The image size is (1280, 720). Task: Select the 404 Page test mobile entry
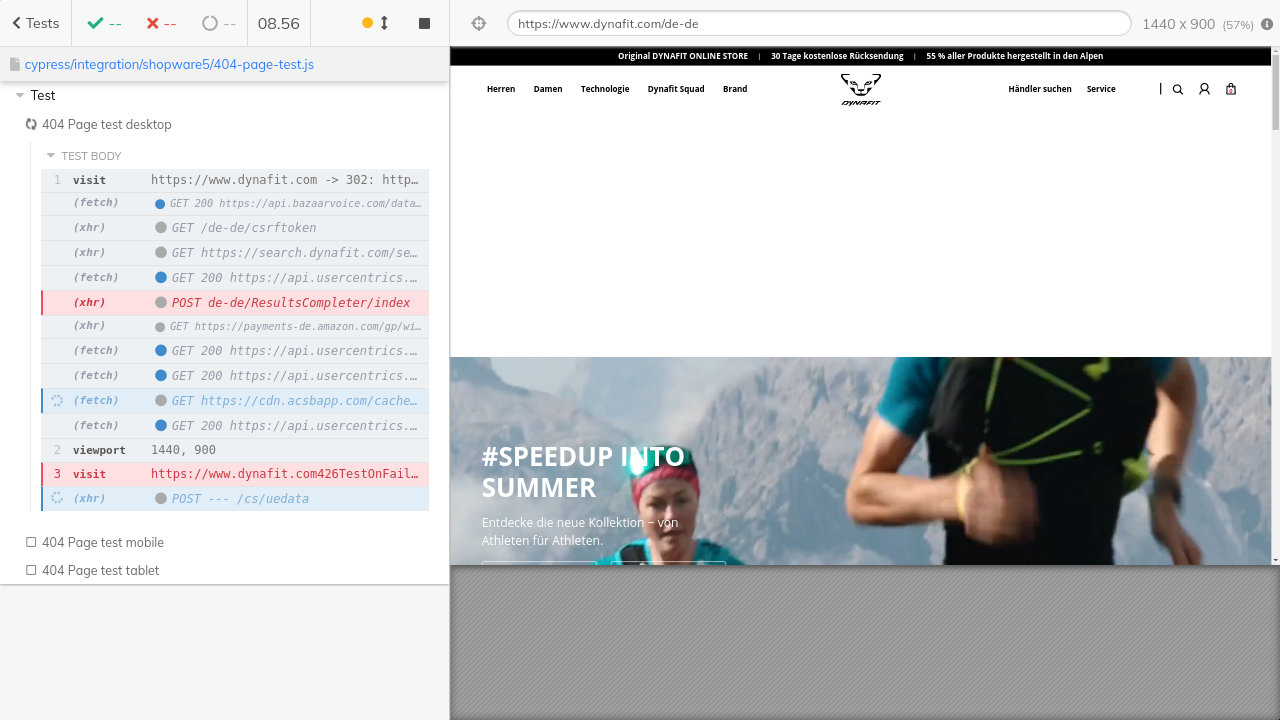pos(102,542)
